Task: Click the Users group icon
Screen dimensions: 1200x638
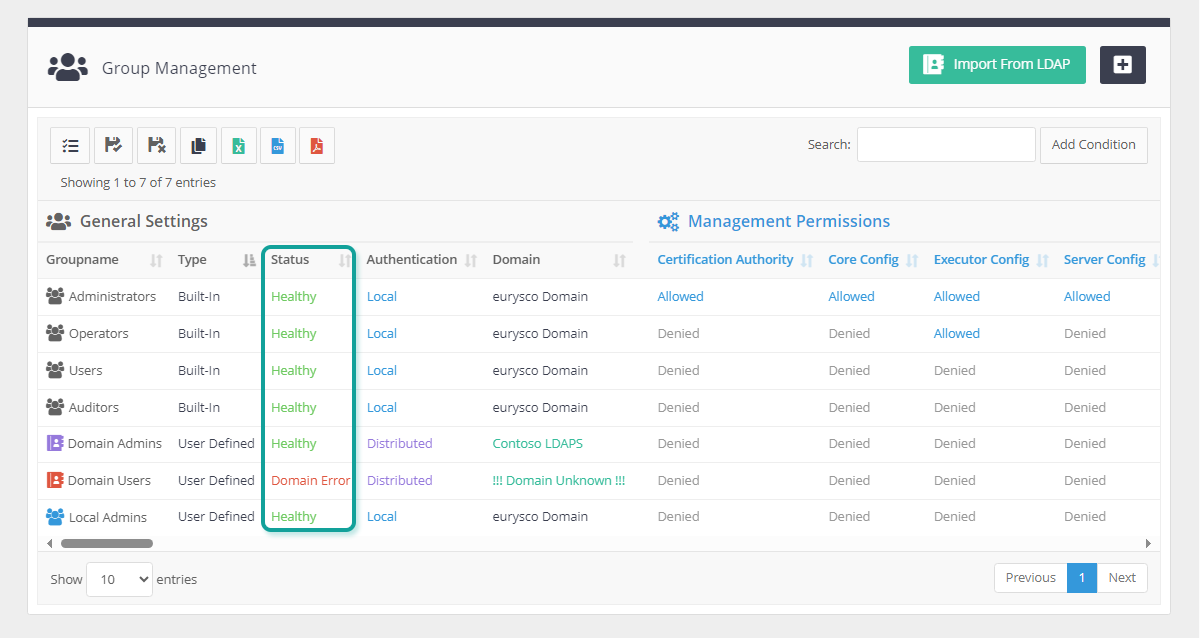Action: pos(55,370)
